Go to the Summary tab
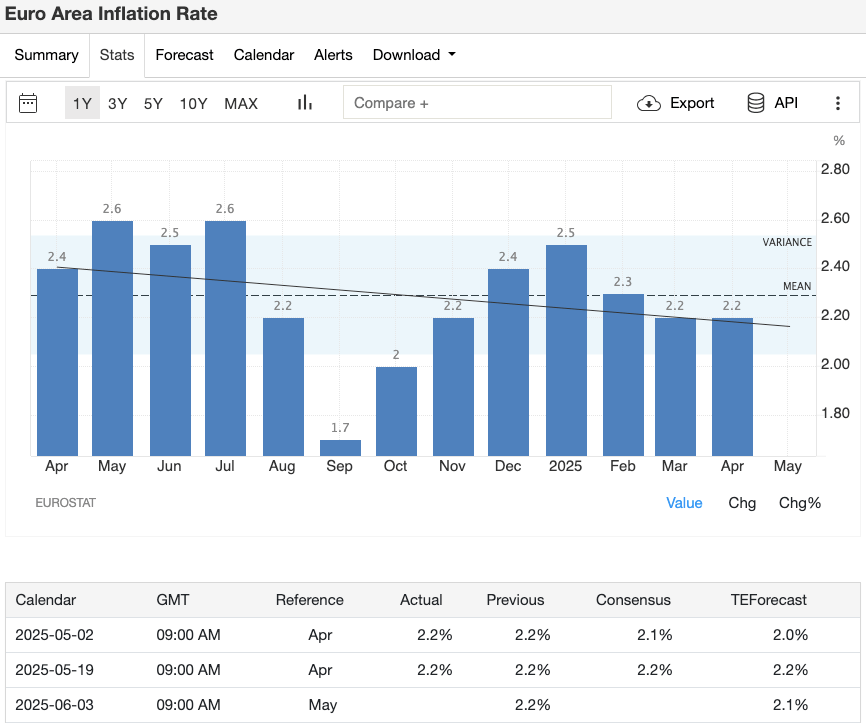866x723 pixels. (46, 55)
